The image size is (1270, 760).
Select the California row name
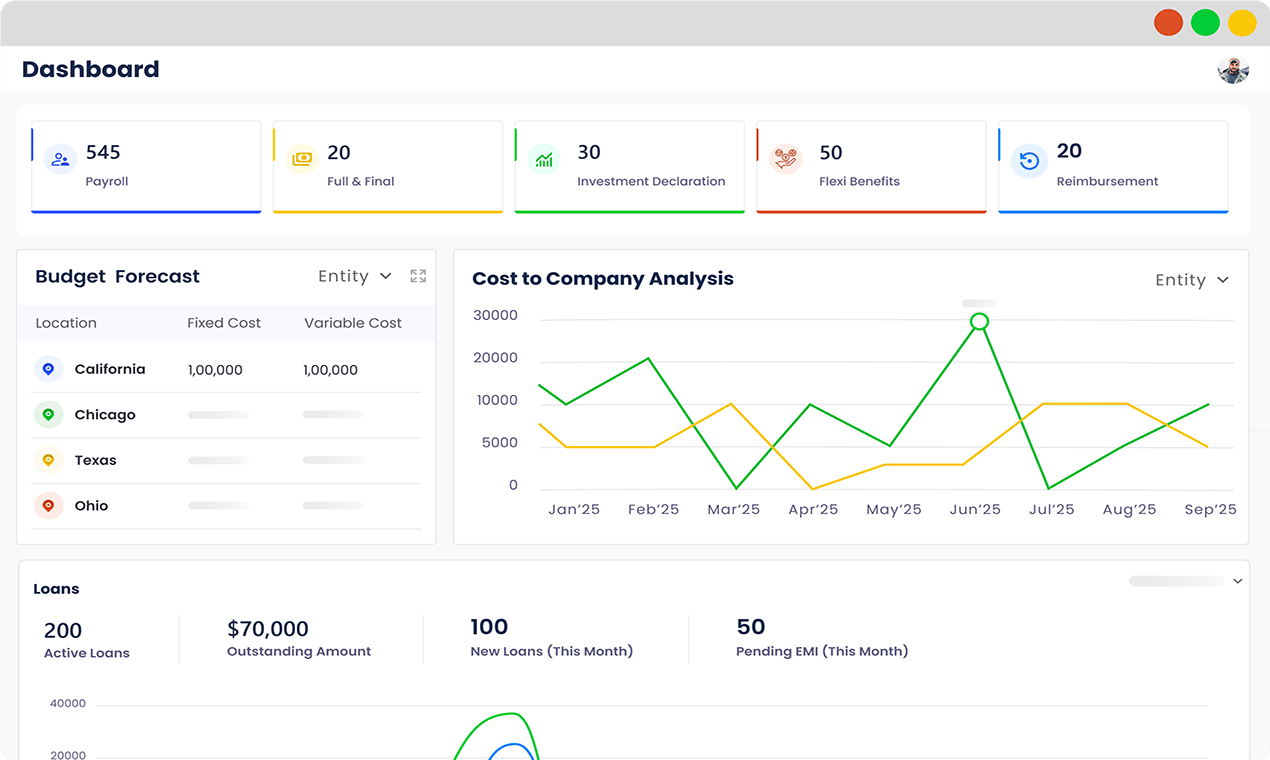pyautogui.click(x=110, y=369)
